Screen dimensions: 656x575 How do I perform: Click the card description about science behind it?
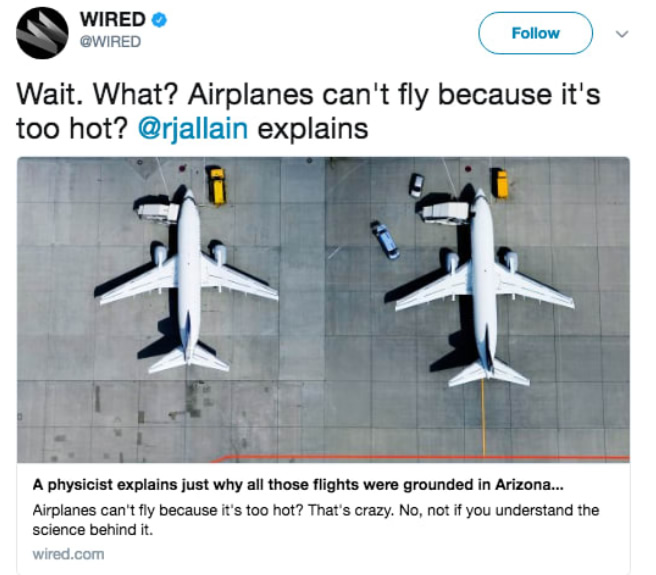(315, 520)
